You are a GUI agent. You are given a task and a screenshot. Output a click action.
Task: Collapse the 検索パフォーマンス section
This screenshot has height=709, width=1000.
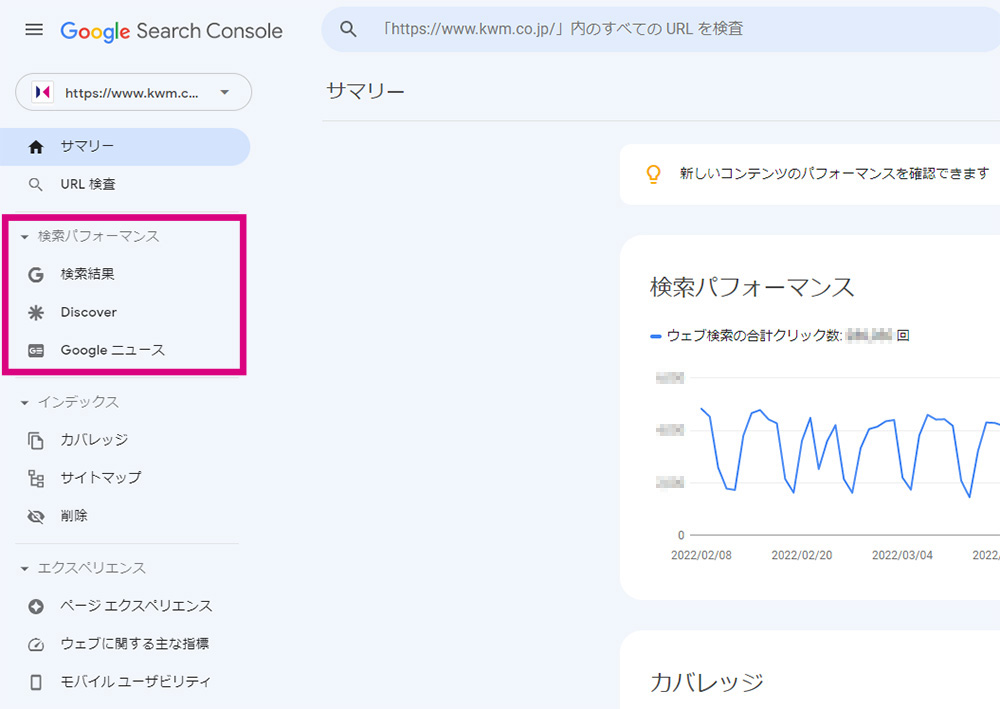point(24,237)
